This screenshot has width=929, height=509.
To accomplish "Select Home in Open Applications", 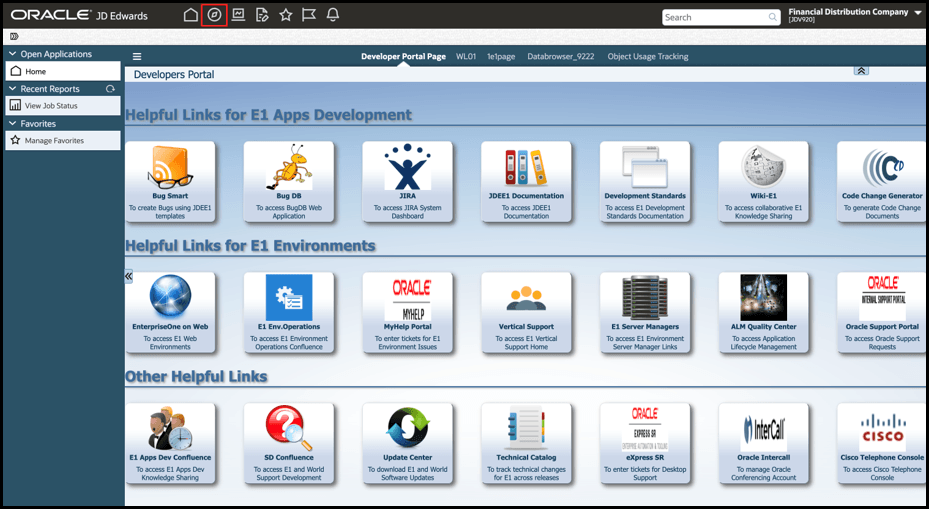I will click(63, 71).
